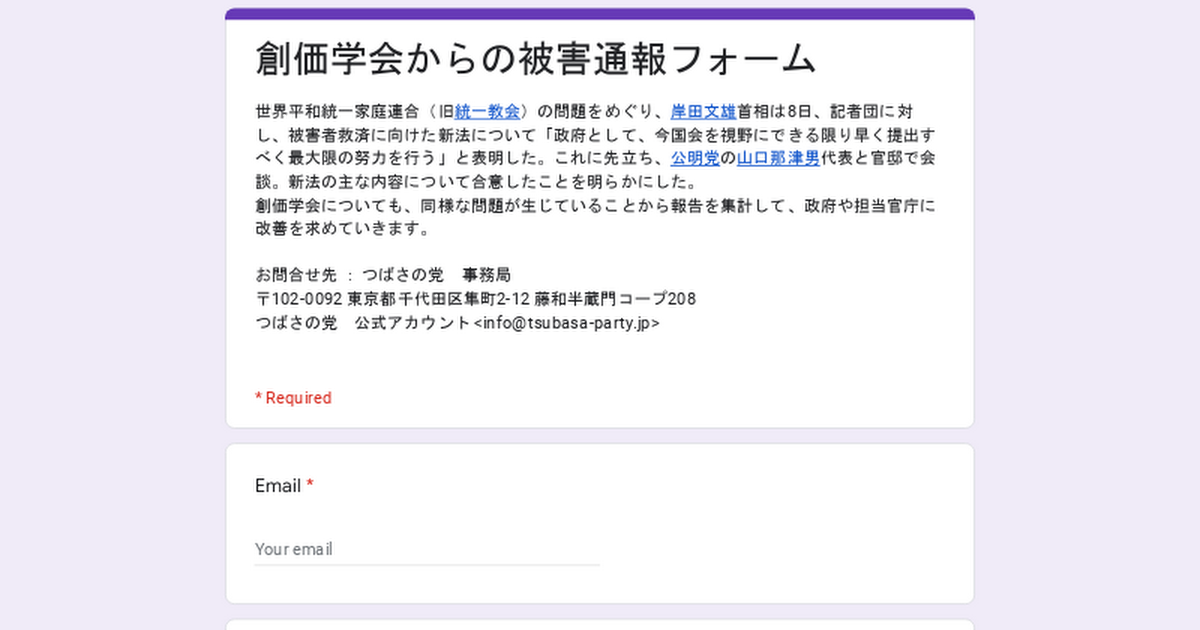The image size is (1200, 630).
Task: Click the Your email input field
Action: point(427,549)
